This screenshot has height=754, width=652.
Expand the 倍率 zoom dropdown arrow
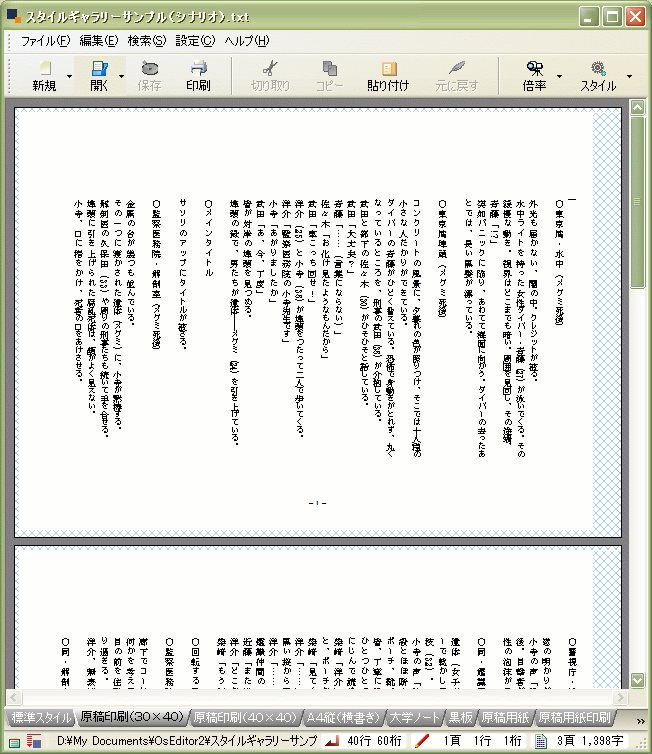pos(559,76)
